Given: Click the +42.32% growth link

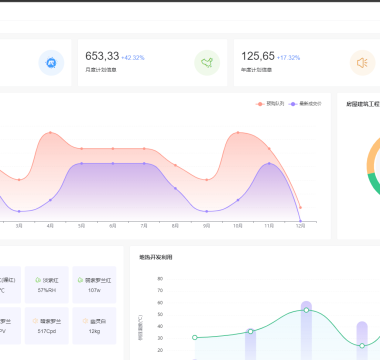Looking at the screenshot, I should [x=133, y=58].
